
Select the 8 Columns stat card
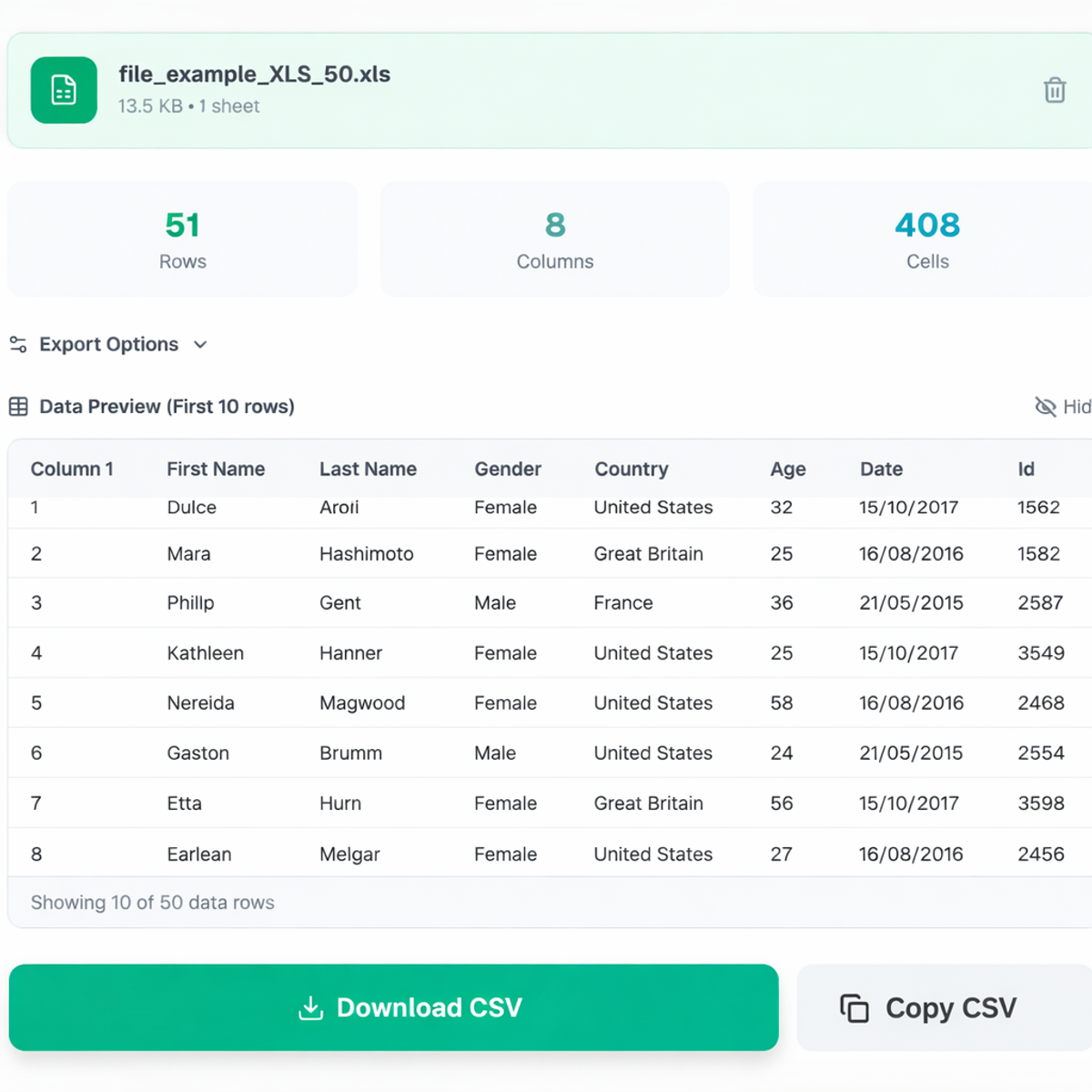555,238
